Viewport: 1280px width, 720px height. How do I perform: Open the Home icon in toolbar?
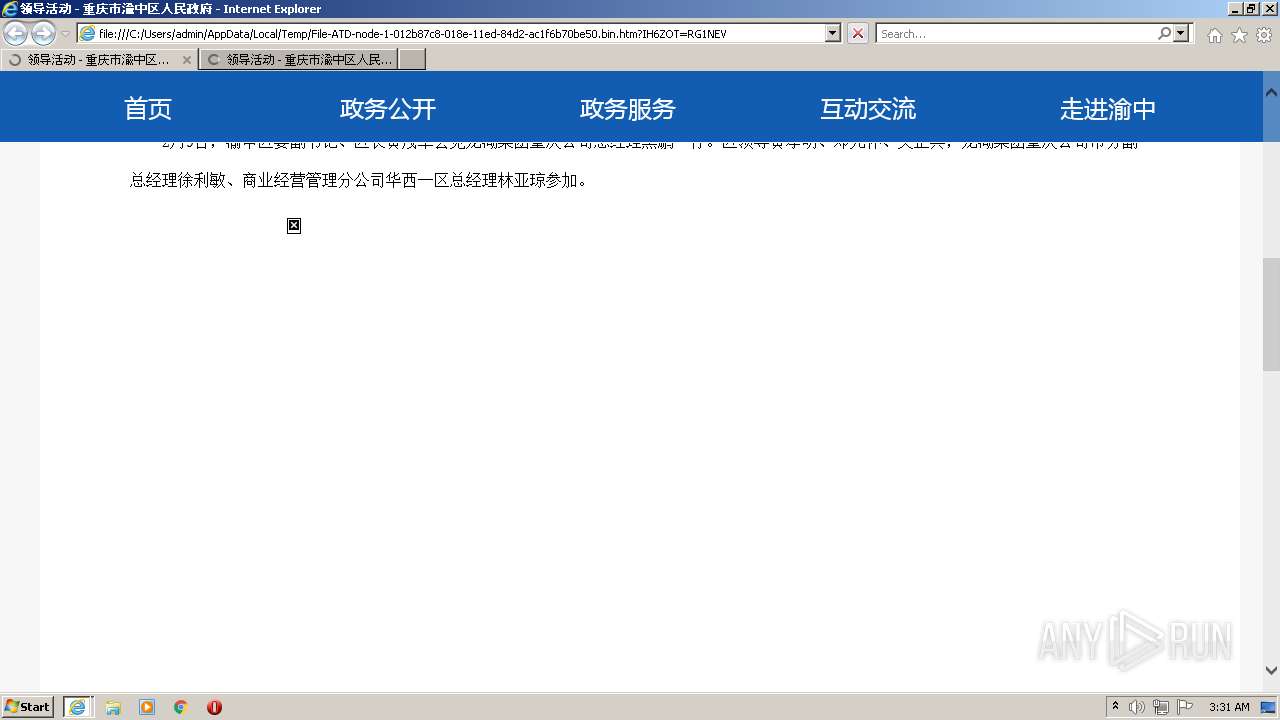pos(1214,35)
